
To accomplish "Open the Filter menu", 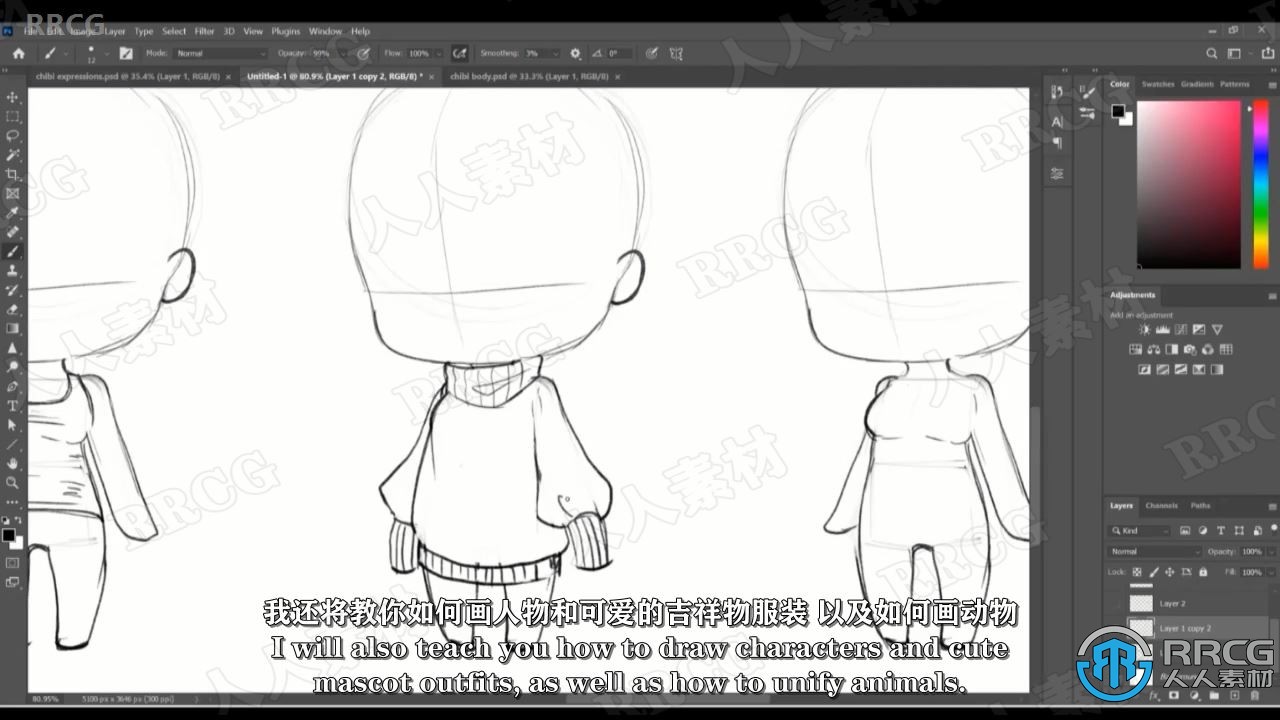I will pyautogui.click(x=204, y=31).
